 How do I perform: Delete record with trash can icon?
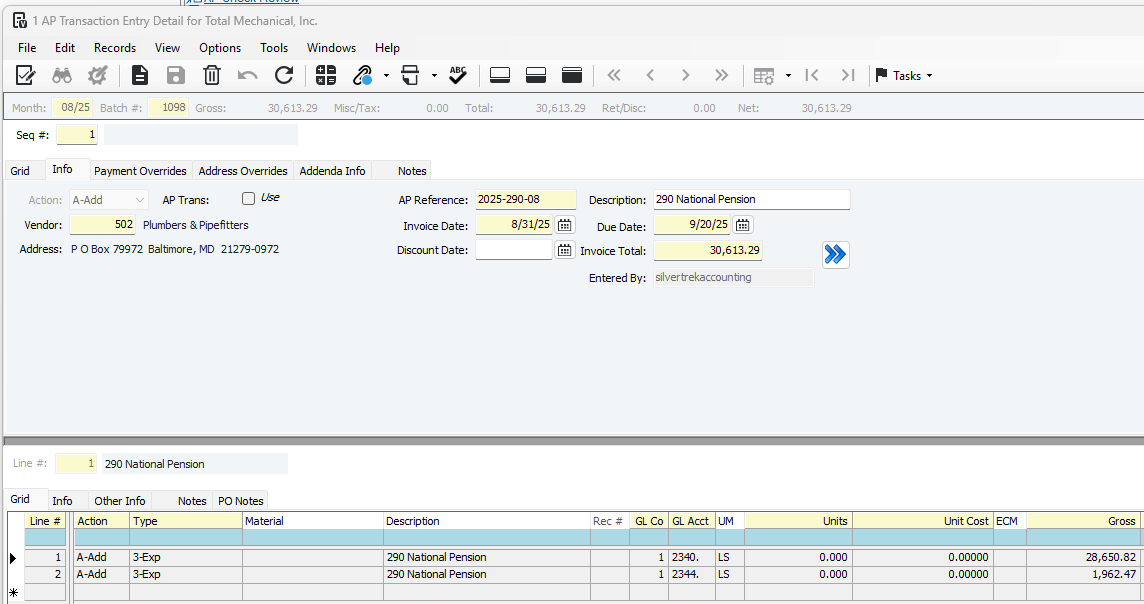212,75
